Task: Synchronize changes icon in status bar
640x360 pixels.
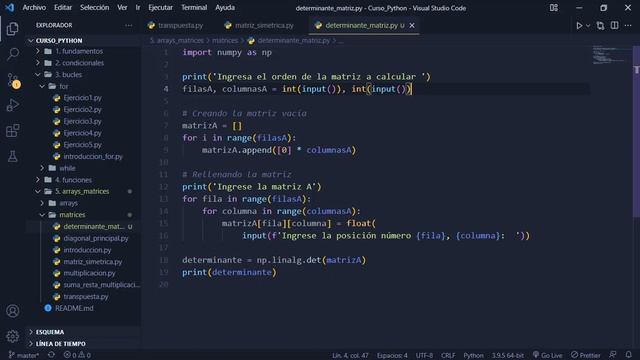Action: (51, 355)
